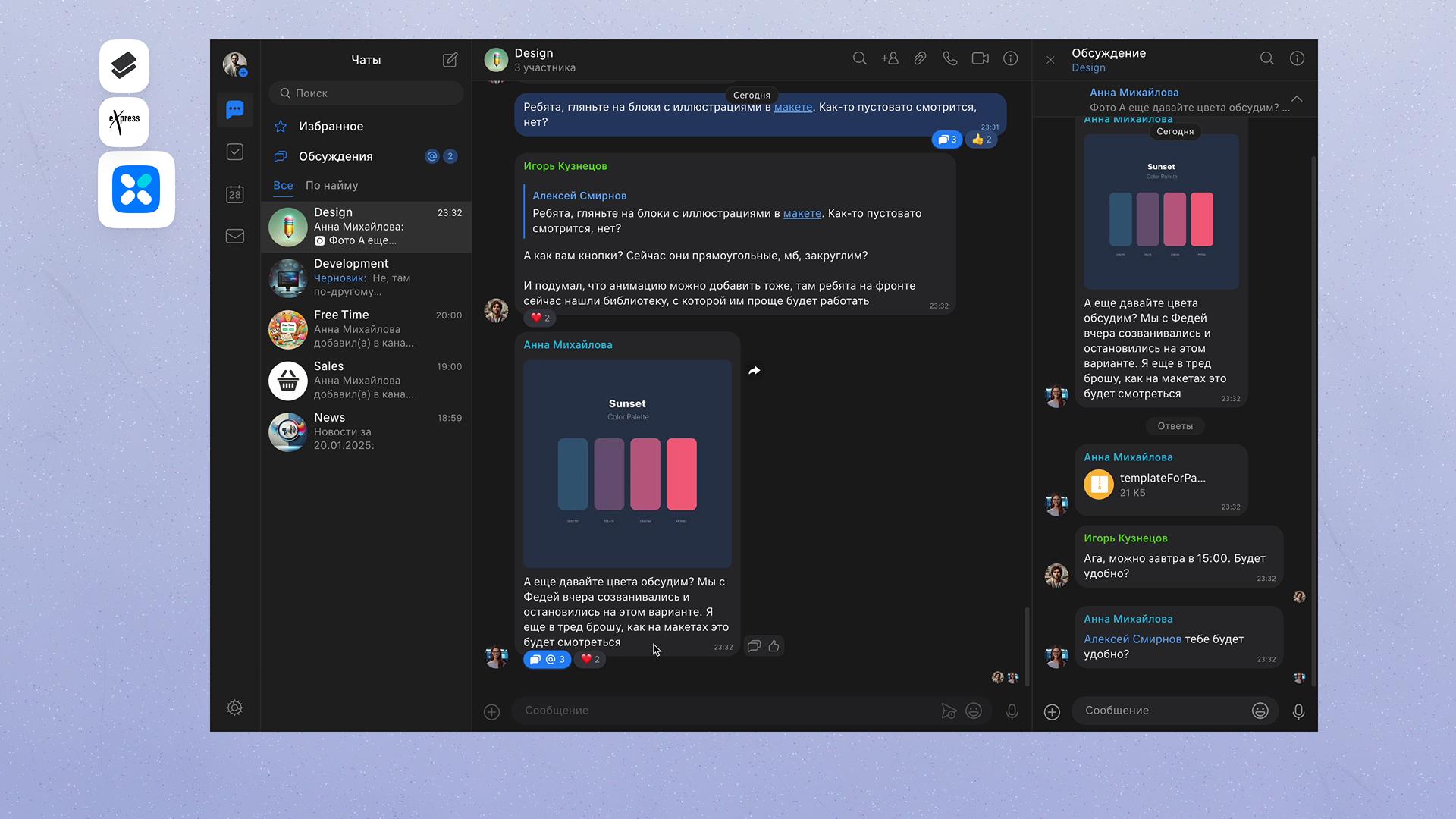Open the макете link in the quoted message
Screen dimensions: 1456x819
pyautogui.click(x=802, y=214)
